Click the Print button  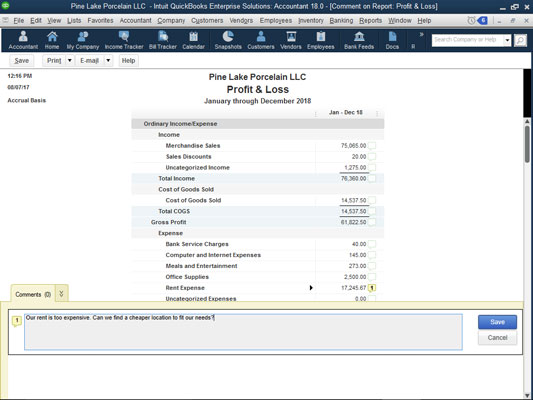[54, 60]
